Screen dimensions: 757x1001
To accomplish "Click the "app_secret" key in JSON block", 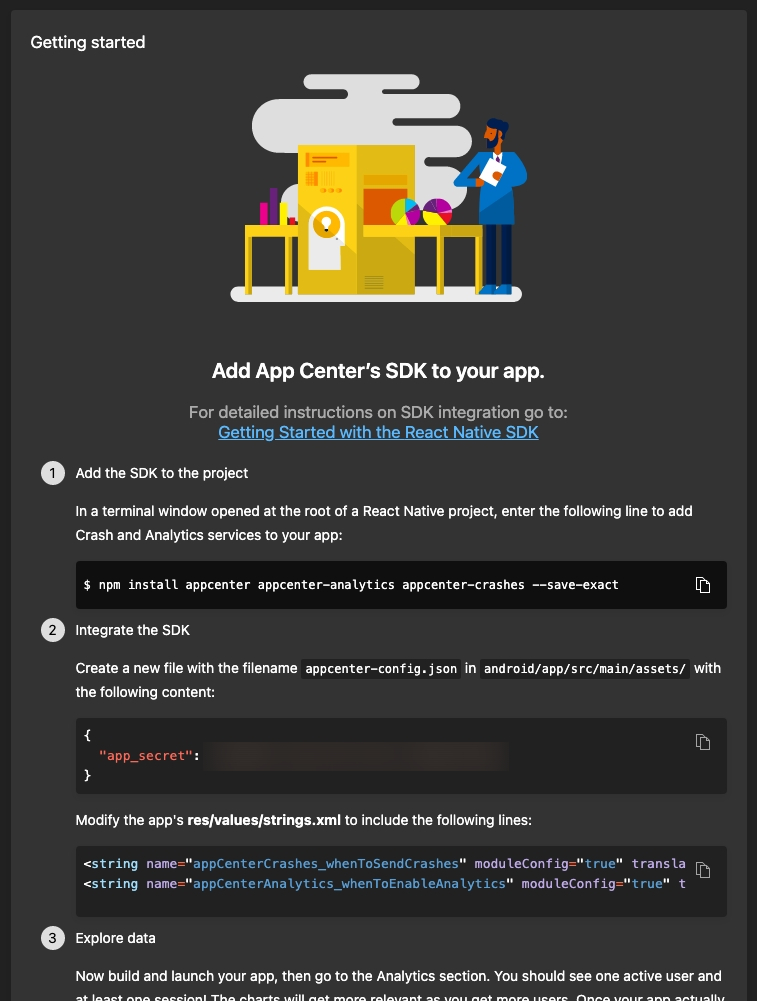I will 146,756.
